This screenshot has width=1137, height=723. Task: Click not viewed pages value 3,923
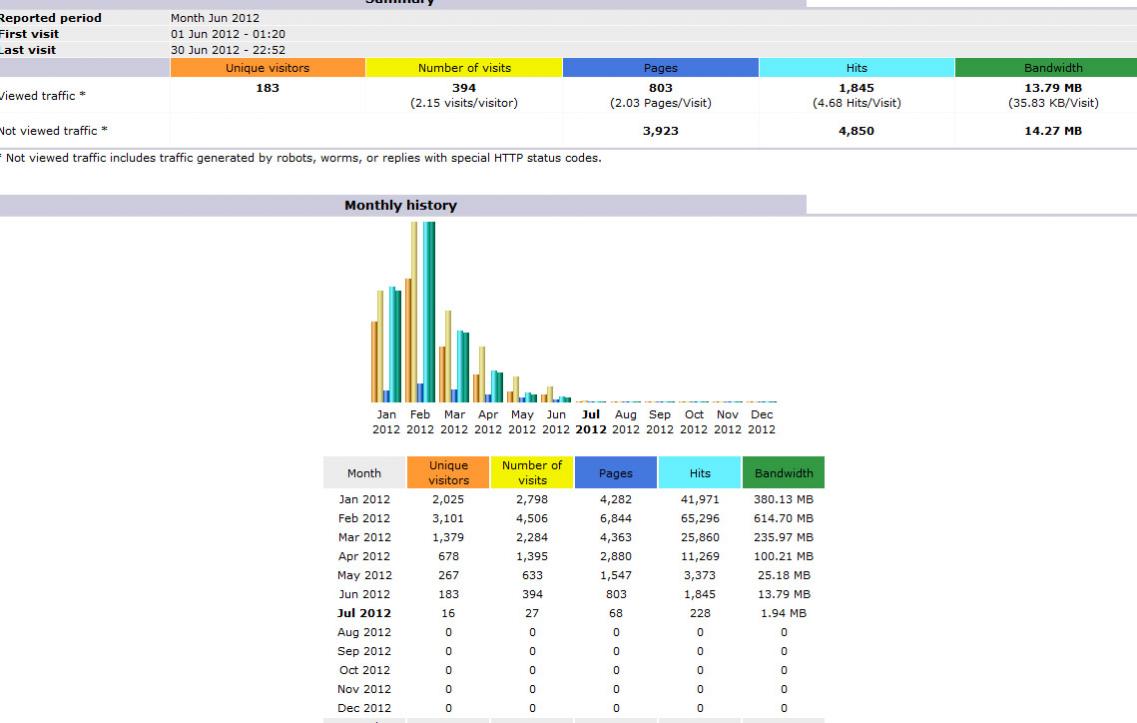pyautogui.click(x=661, y=131)
